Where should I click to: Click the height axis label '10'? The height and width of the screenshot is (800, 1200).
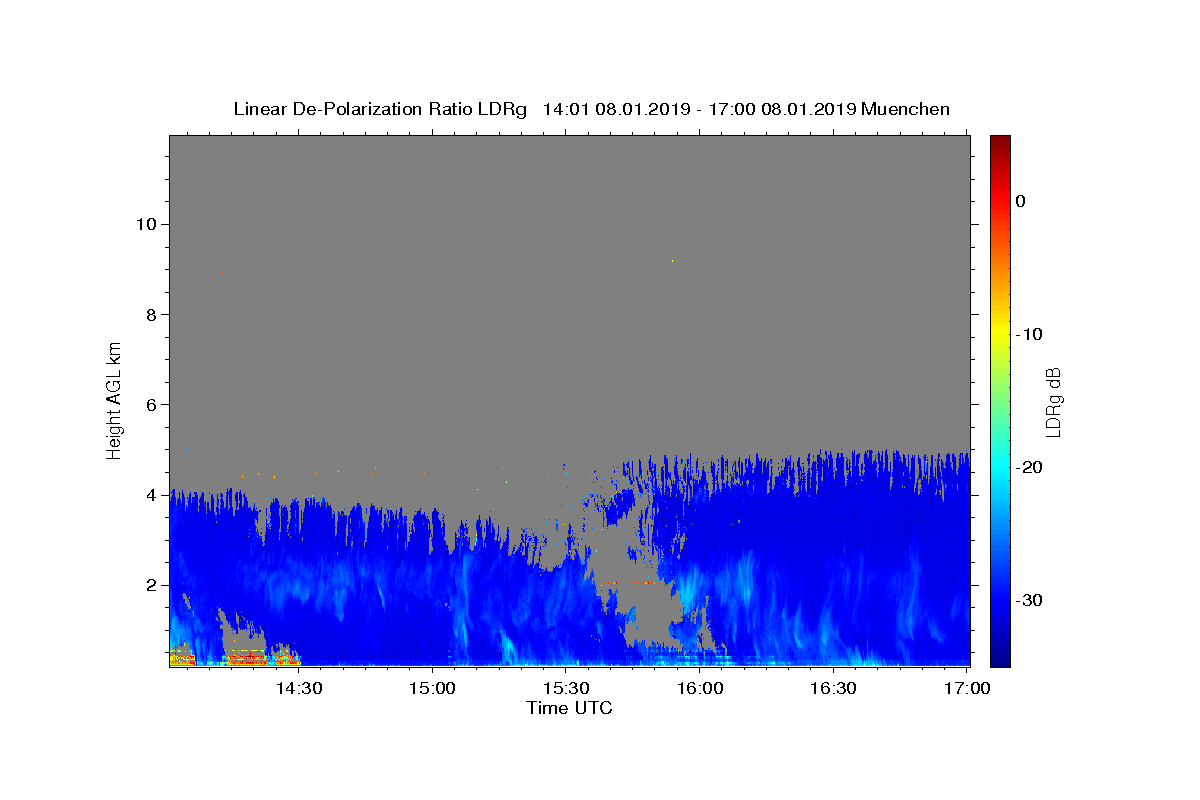point(145,224)
